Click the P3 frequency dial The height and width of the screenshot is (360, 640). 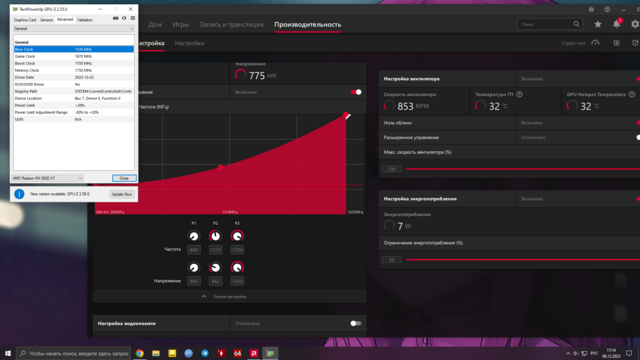click(x=237, y=236)
